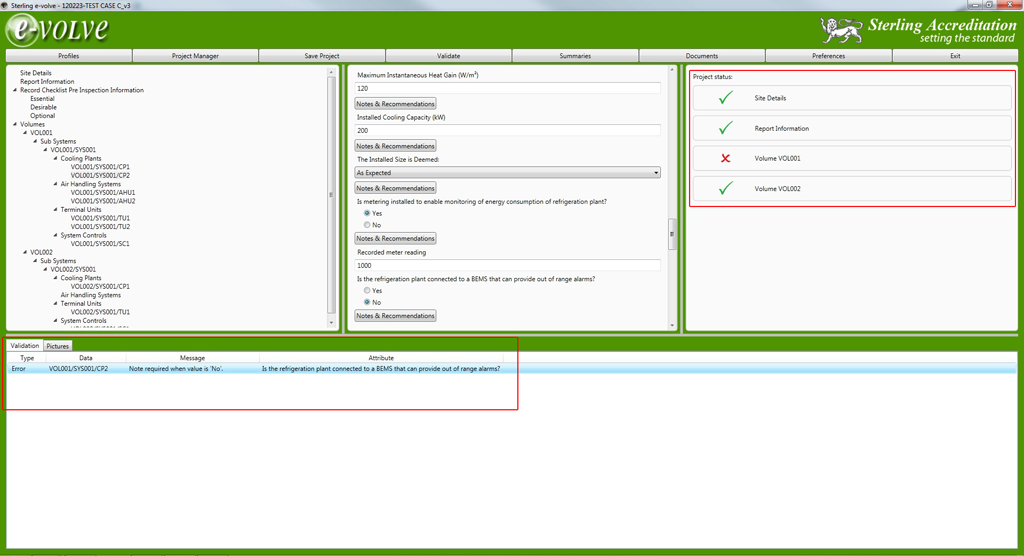The image size is (1024, 556).
Task: Select VOL001/SYS001/CP1 in the tree
Action: (x=100, y=167)
